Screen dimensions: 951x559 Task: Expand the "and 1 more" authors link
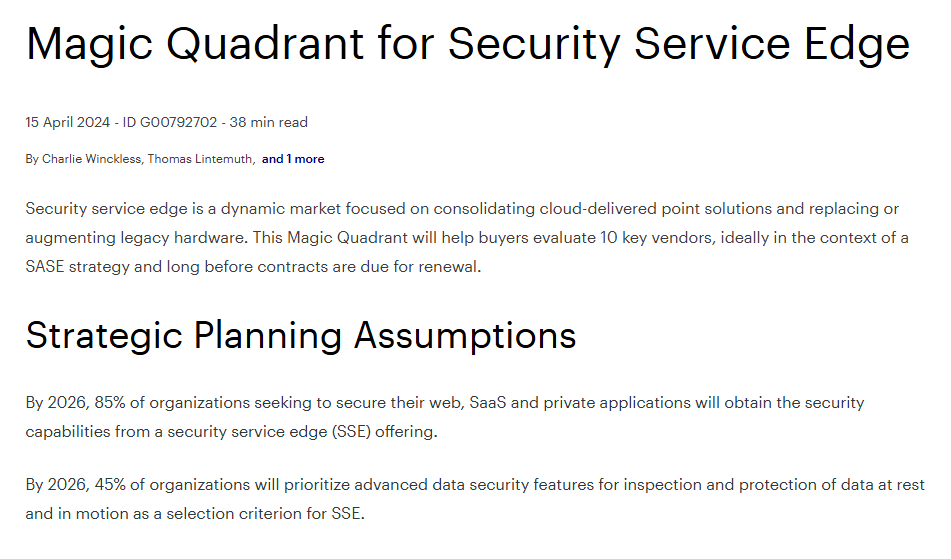click(293, 159)
